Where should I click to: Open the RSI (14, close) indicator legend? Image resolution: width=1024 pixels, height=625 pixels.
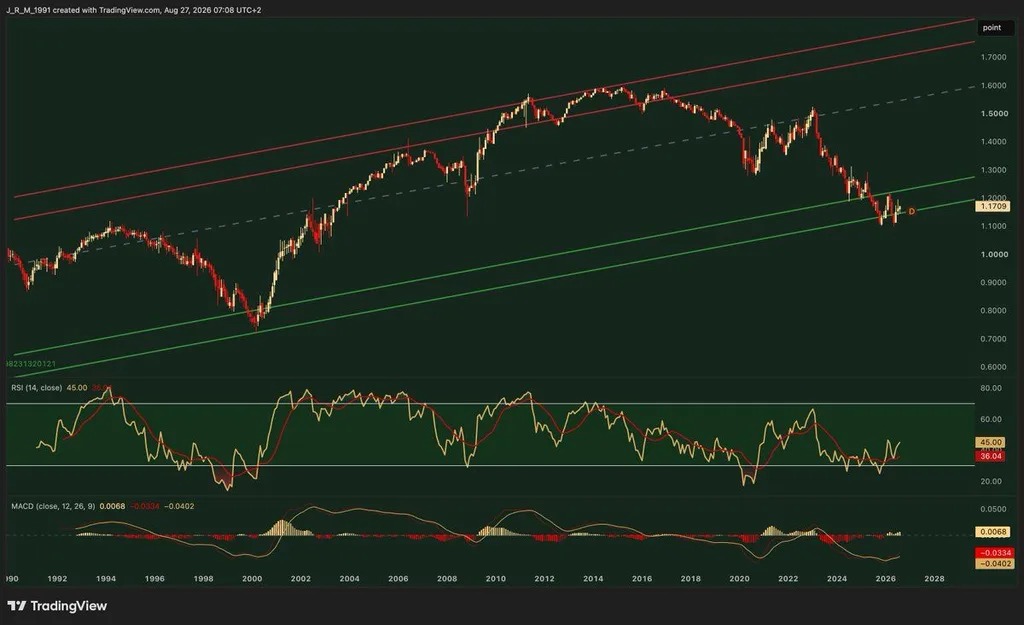click(x=37, y=388)
